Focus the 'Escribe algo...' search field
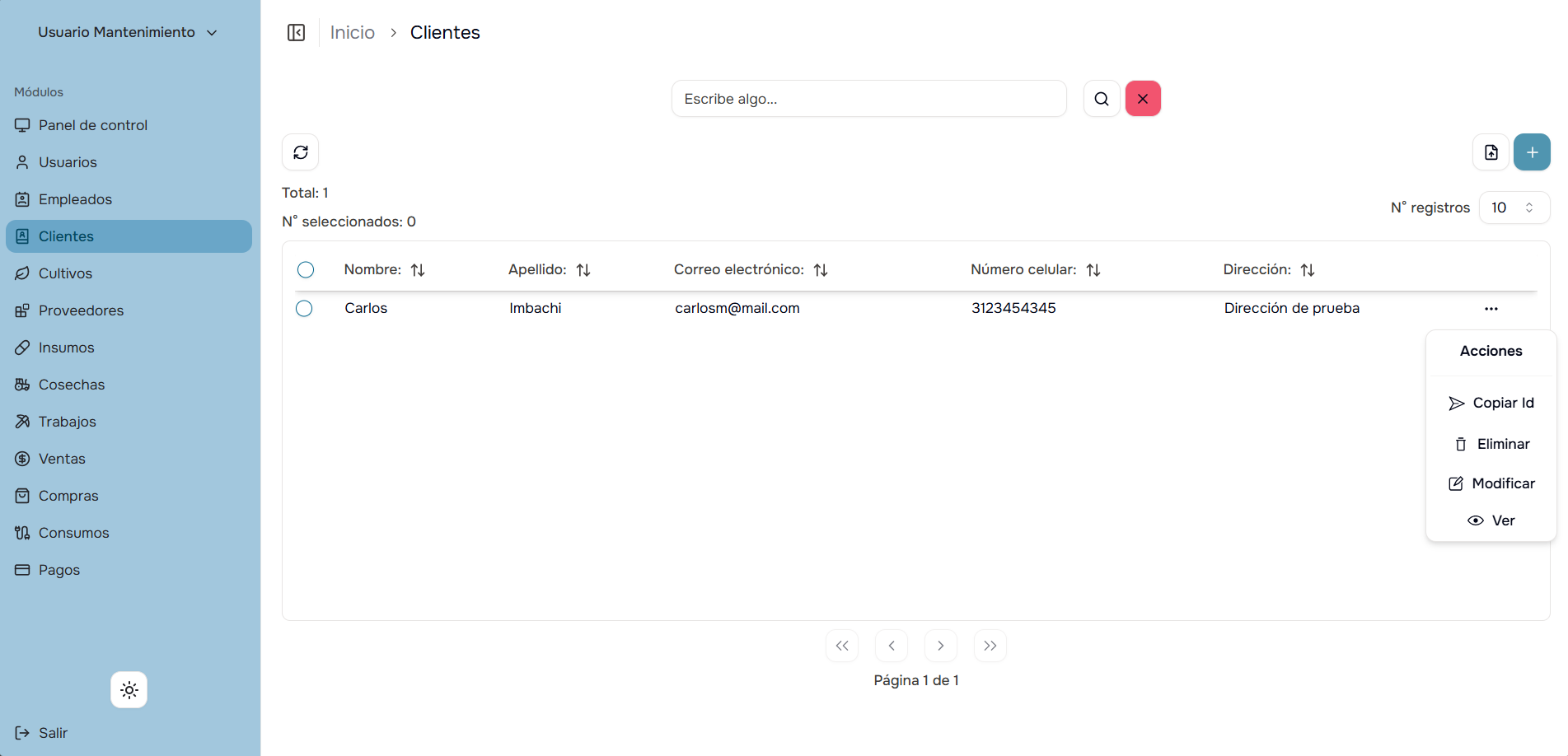 [868, 99]
